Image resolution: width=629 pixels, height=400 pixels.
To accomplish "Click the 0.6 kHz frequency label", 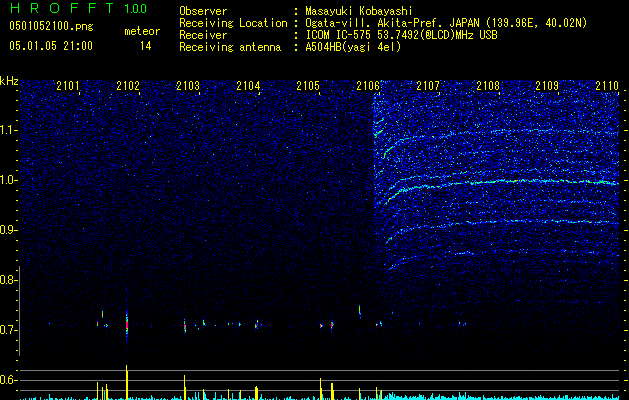I will pos(9,380).
